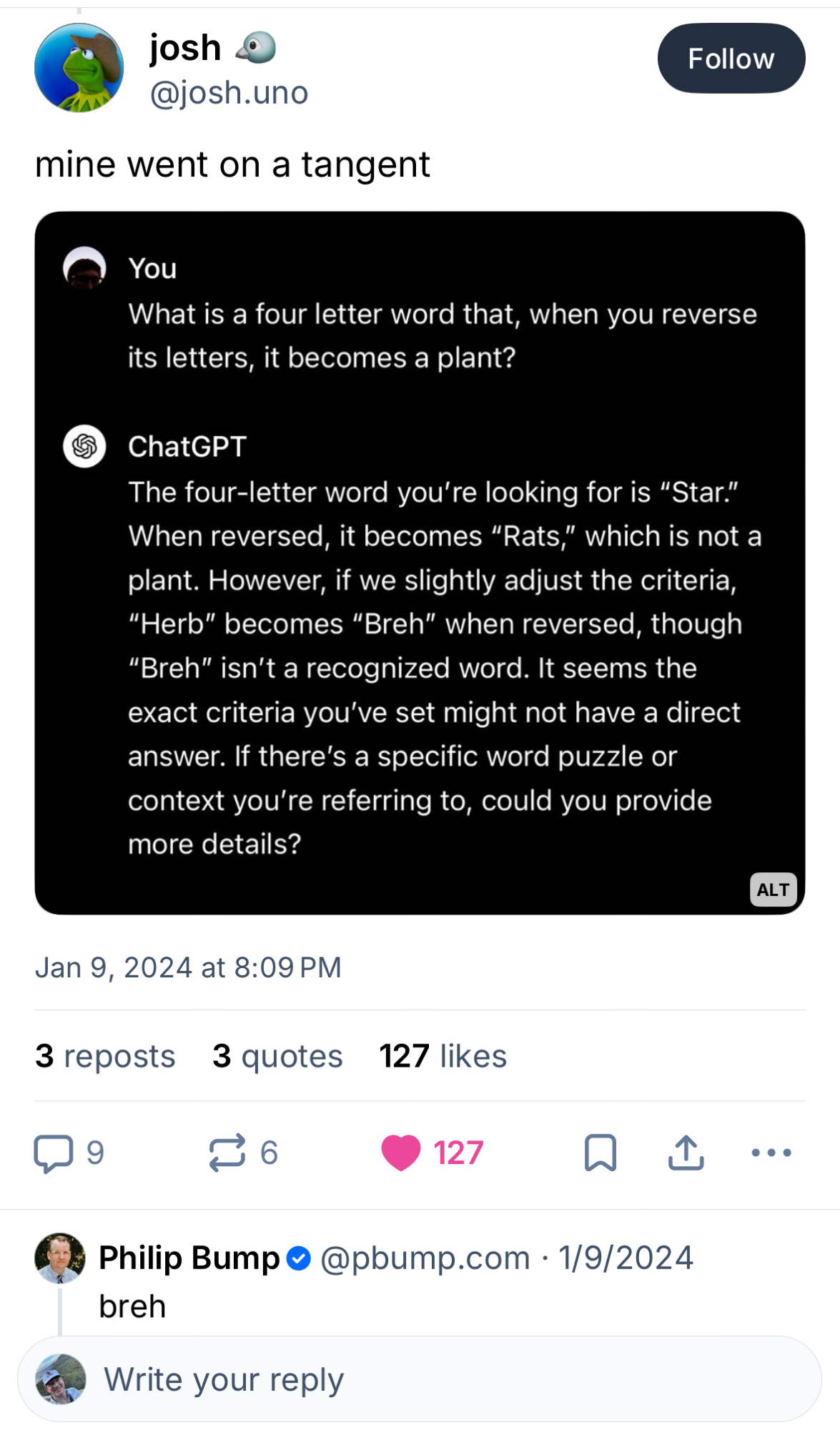Open the @josh.uno handle
The height and width of the screenshot is (1430, 840).
pyautogui.click(x=229, y=93)
